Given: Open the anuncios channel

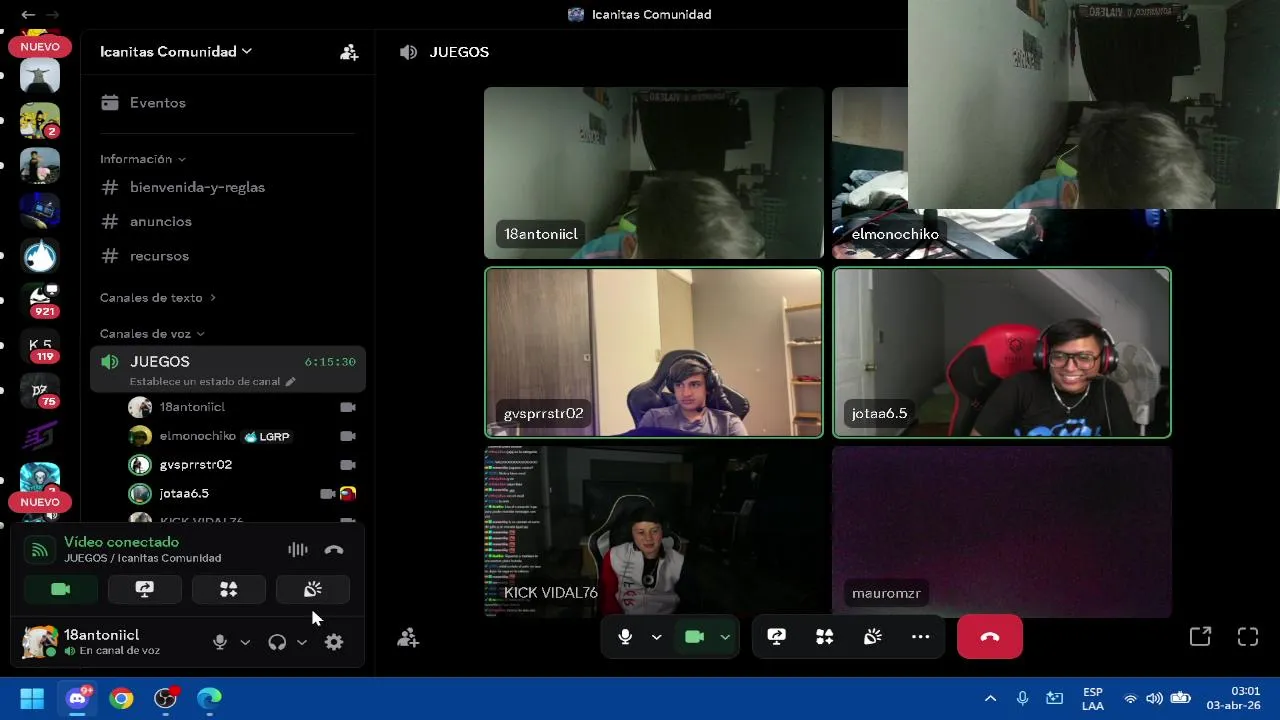Looking at the screenshot, I should point(228,221).
